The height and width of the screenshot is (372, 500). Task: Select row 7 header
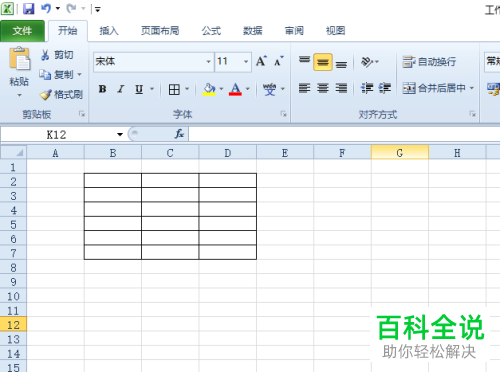coord(13,253)
